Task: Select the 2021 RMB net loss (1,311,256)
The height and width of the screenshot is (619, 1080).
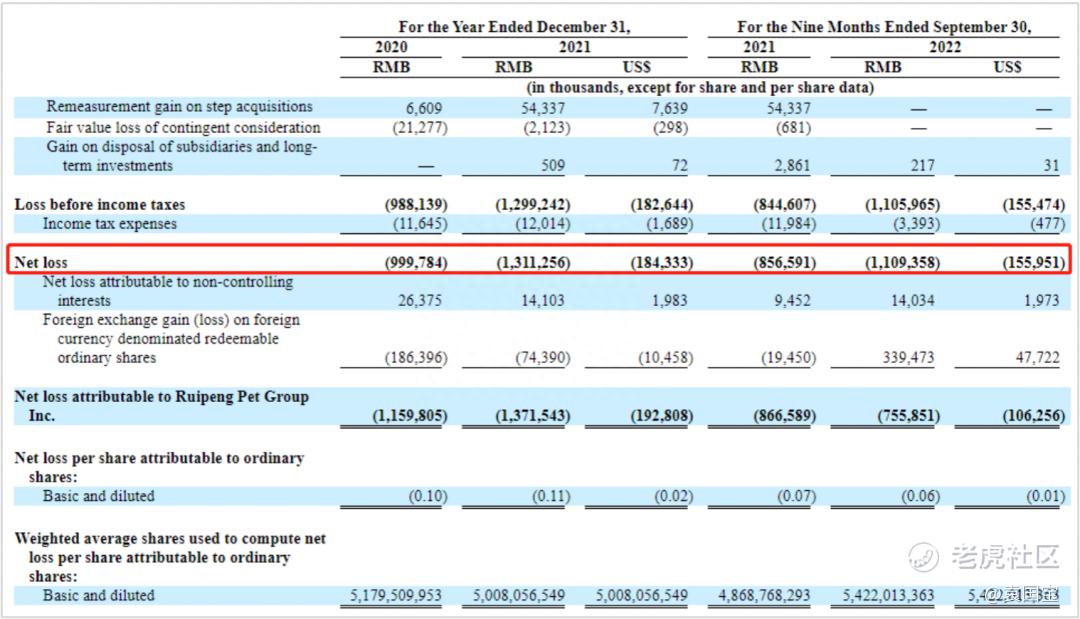Action: click(x=533, y=262)
